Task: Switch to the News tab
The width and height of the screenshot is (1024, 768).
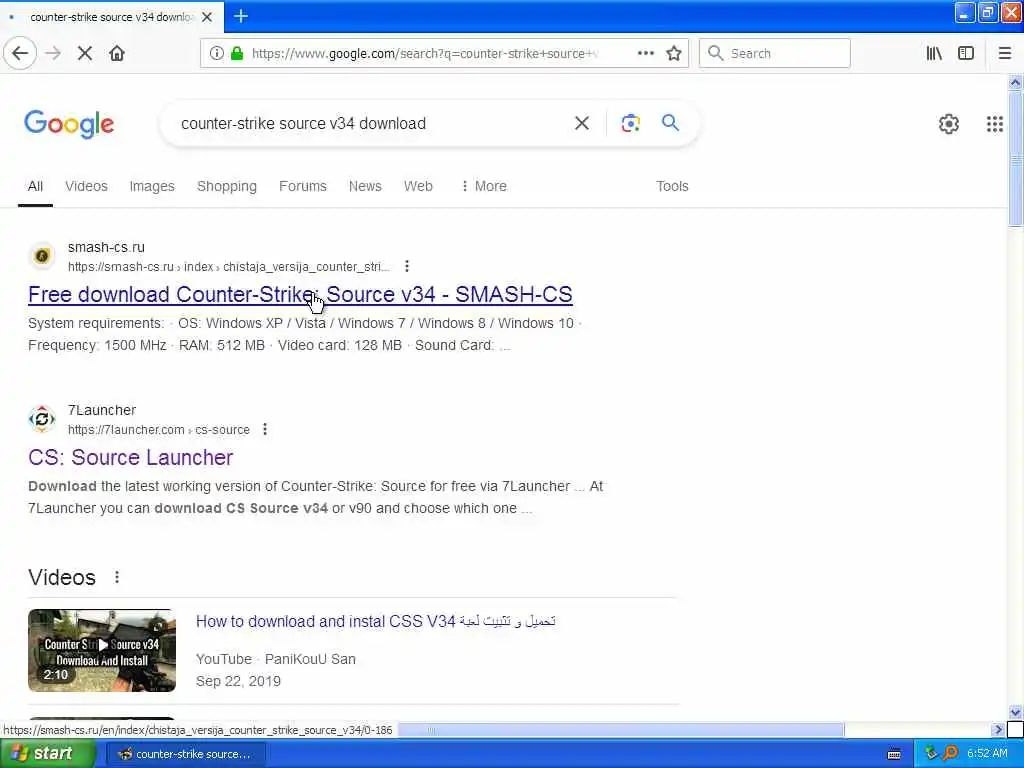Action: click(365, 186)
